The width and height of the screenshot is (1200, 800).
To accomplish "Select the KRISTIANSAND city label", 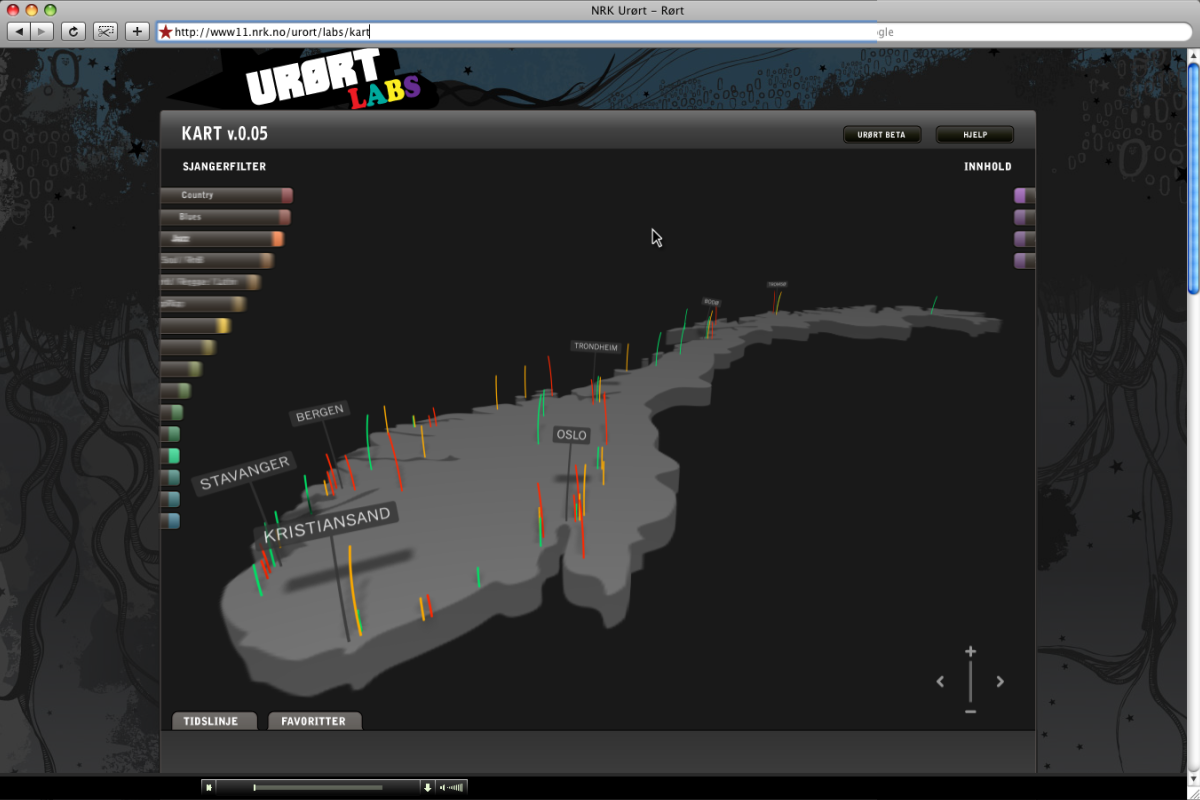I will coord(329,524).
